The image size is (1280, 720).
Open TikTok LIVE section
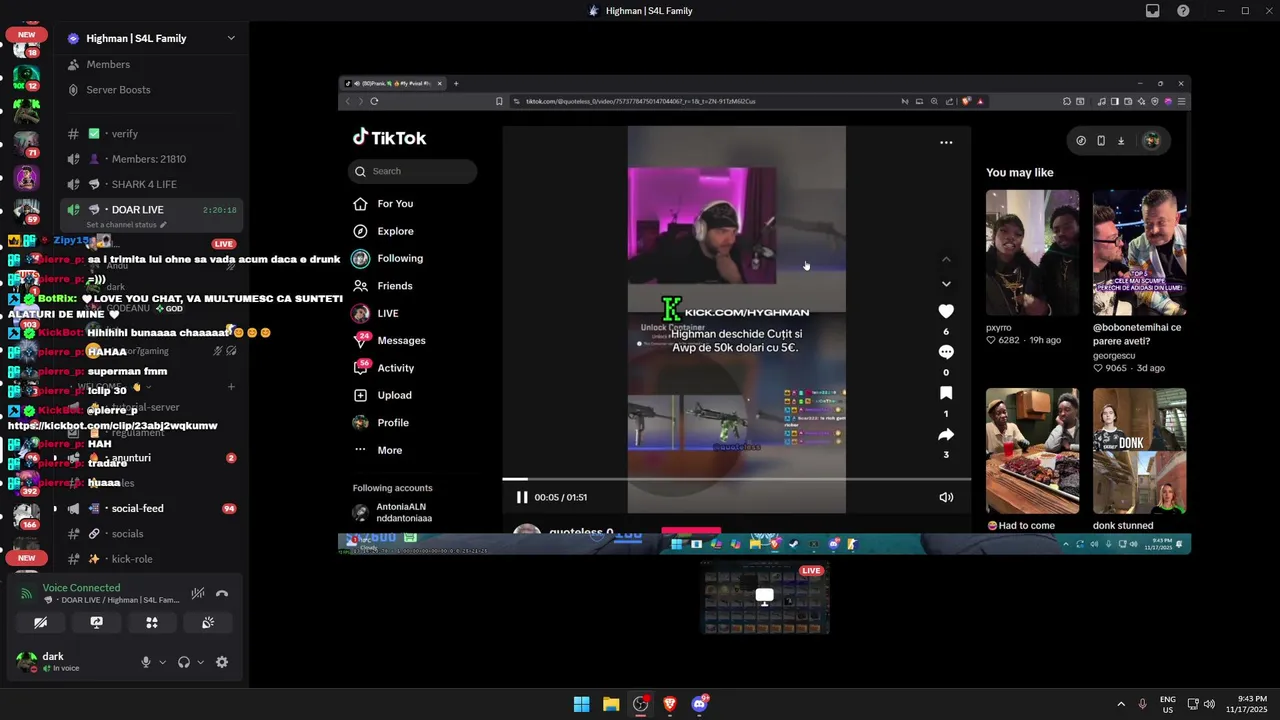coord(388,313)
